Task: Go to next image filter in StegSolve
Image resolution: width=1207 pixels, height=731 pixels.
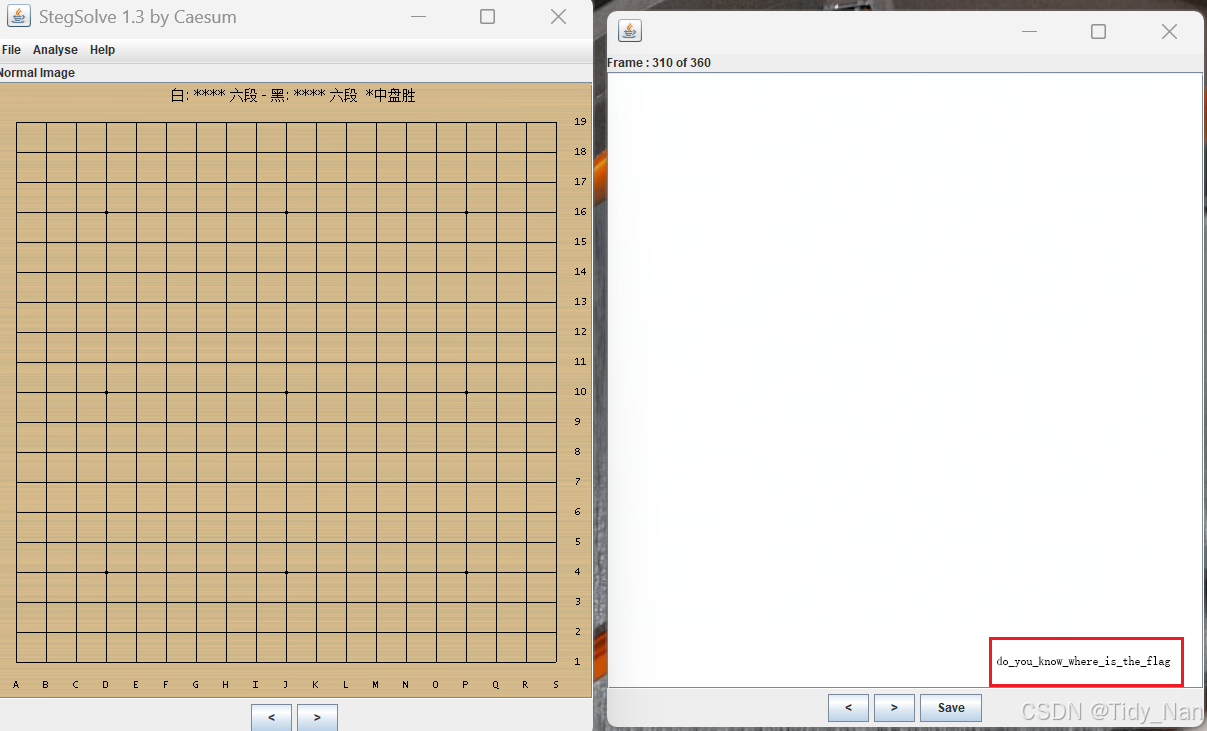Action: tap(317, 717)
